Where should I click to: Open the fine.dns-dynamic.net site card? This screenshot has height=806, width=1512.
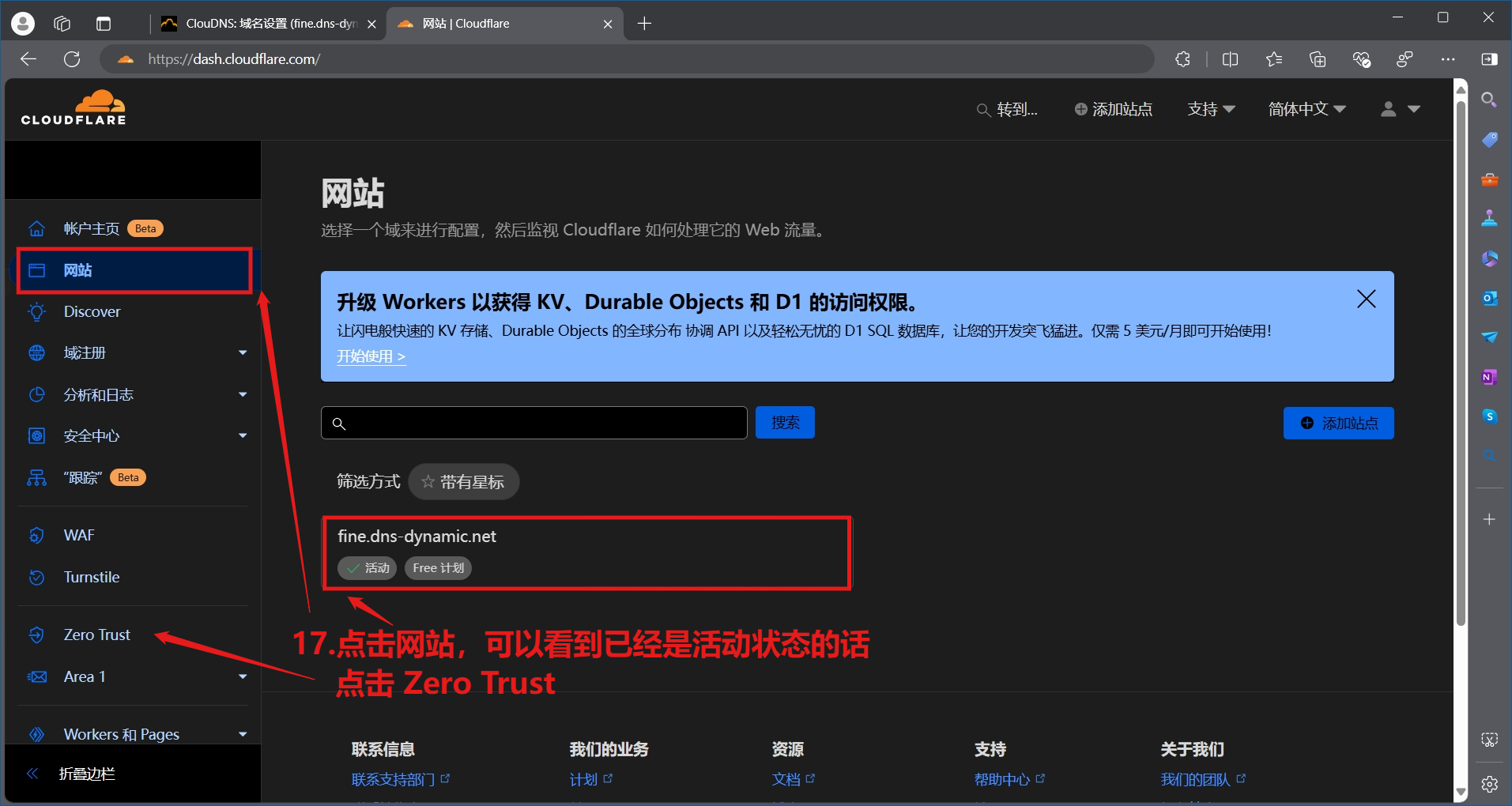(586, 552)
